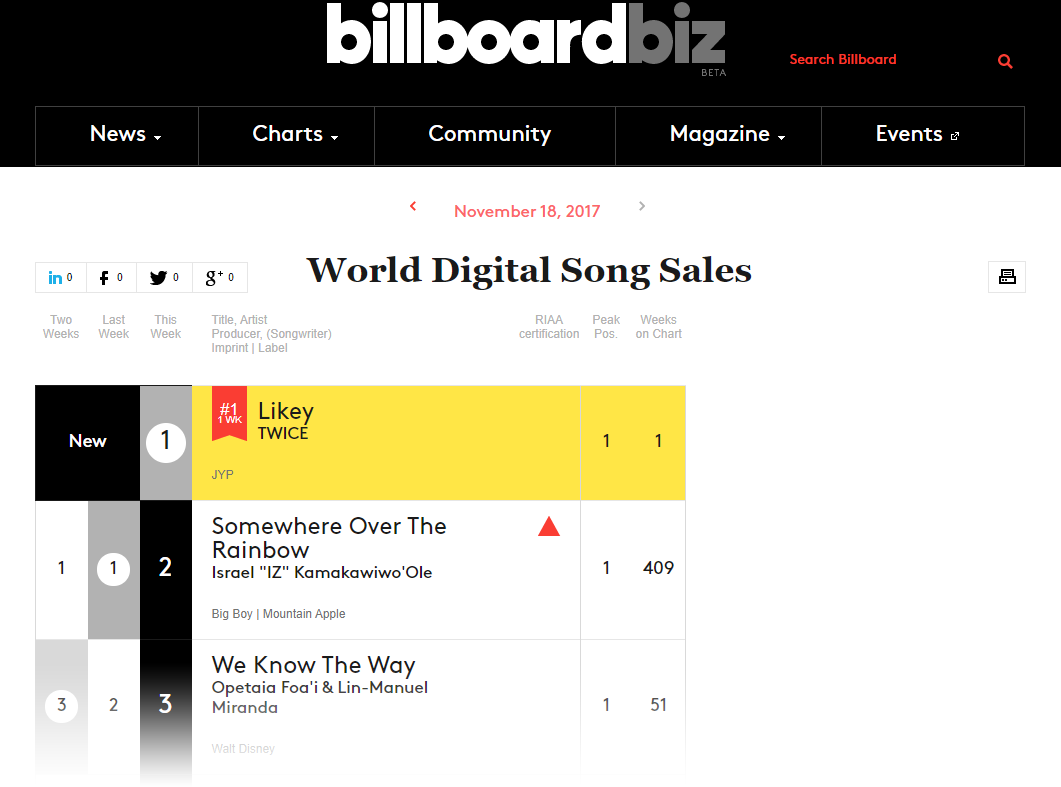This screenshot has width=1061, height=787.
Task: Share chart on Facebook
Action: 111,278
